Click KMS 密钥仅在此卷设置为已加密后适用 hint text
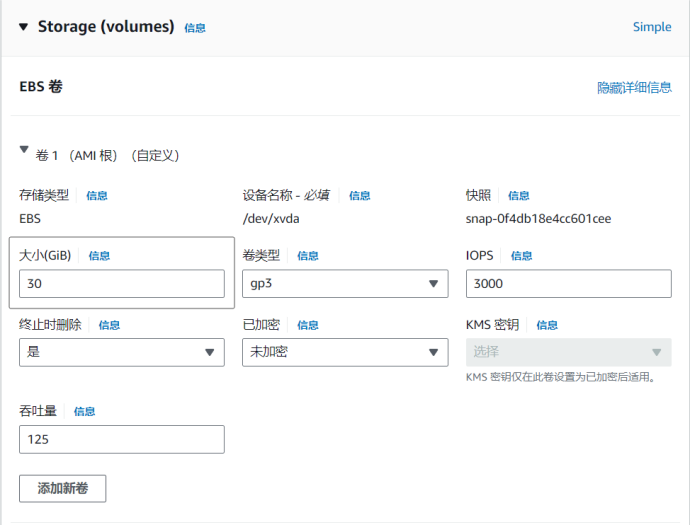The image size is (690, 525). click(x=560, y=377)
